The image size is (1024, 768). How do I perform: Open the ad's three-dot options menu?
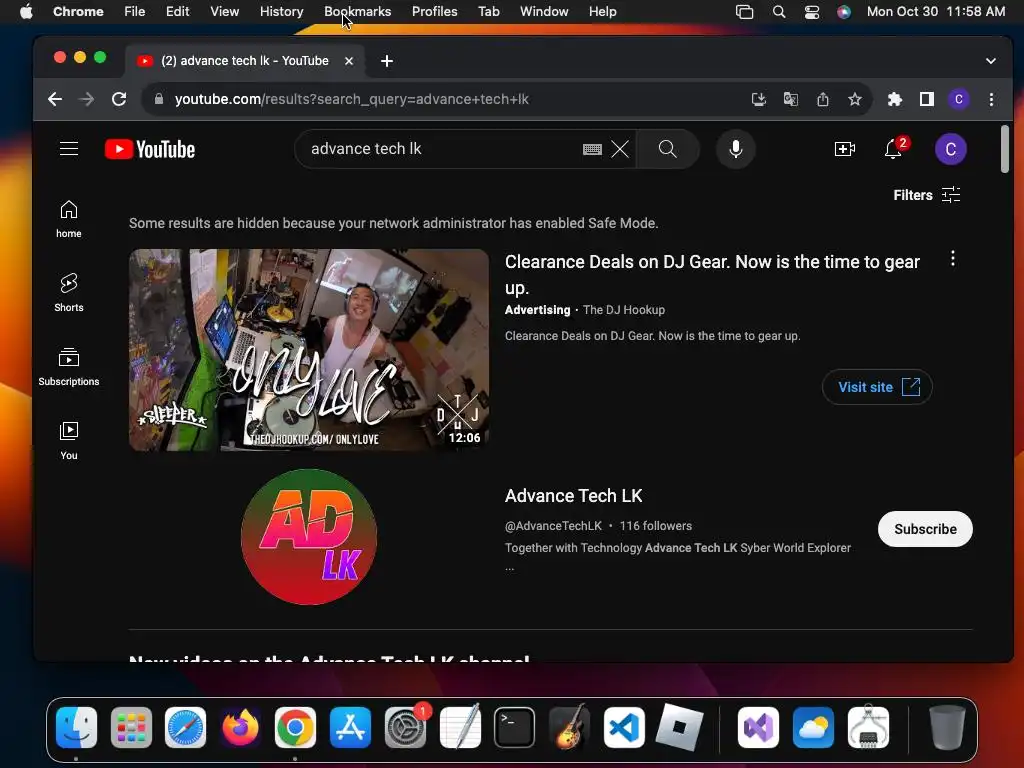tap(953, 259)
